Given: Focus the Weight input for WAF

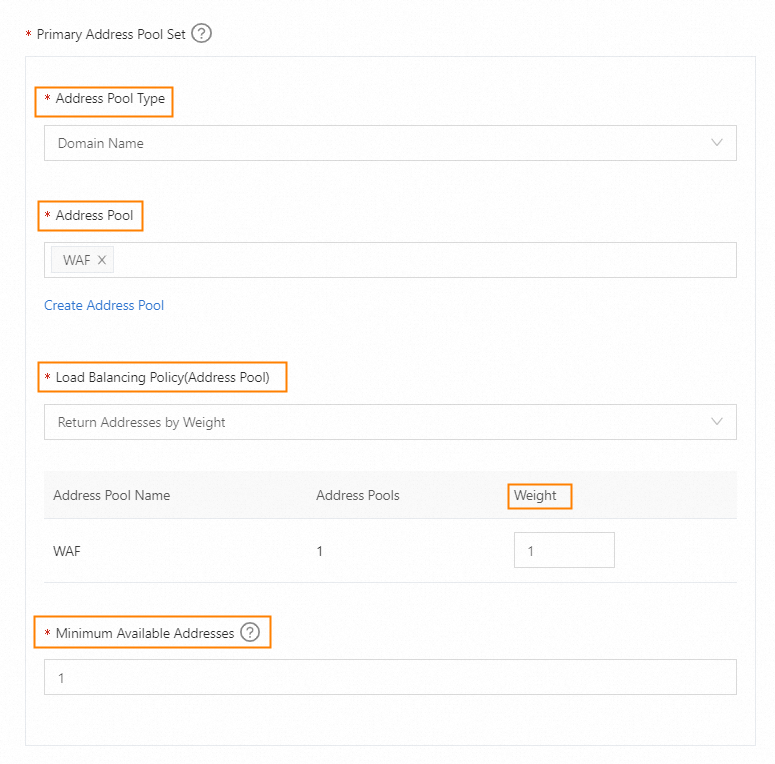Looking at the screenshot, I should 563,550.
